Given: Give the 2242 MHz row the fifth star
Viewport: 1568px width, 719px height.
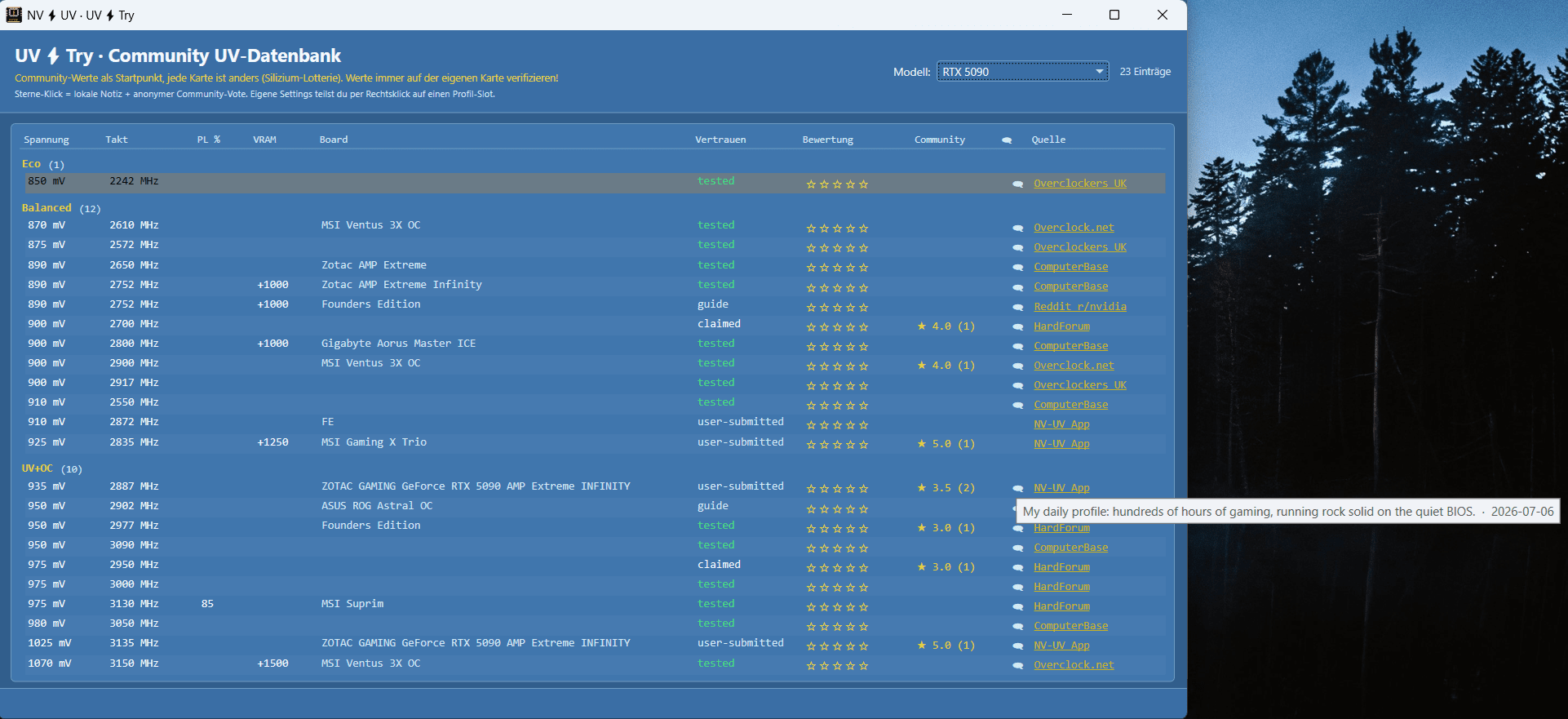Looking at the screenshot, I should tap(863, 184).
